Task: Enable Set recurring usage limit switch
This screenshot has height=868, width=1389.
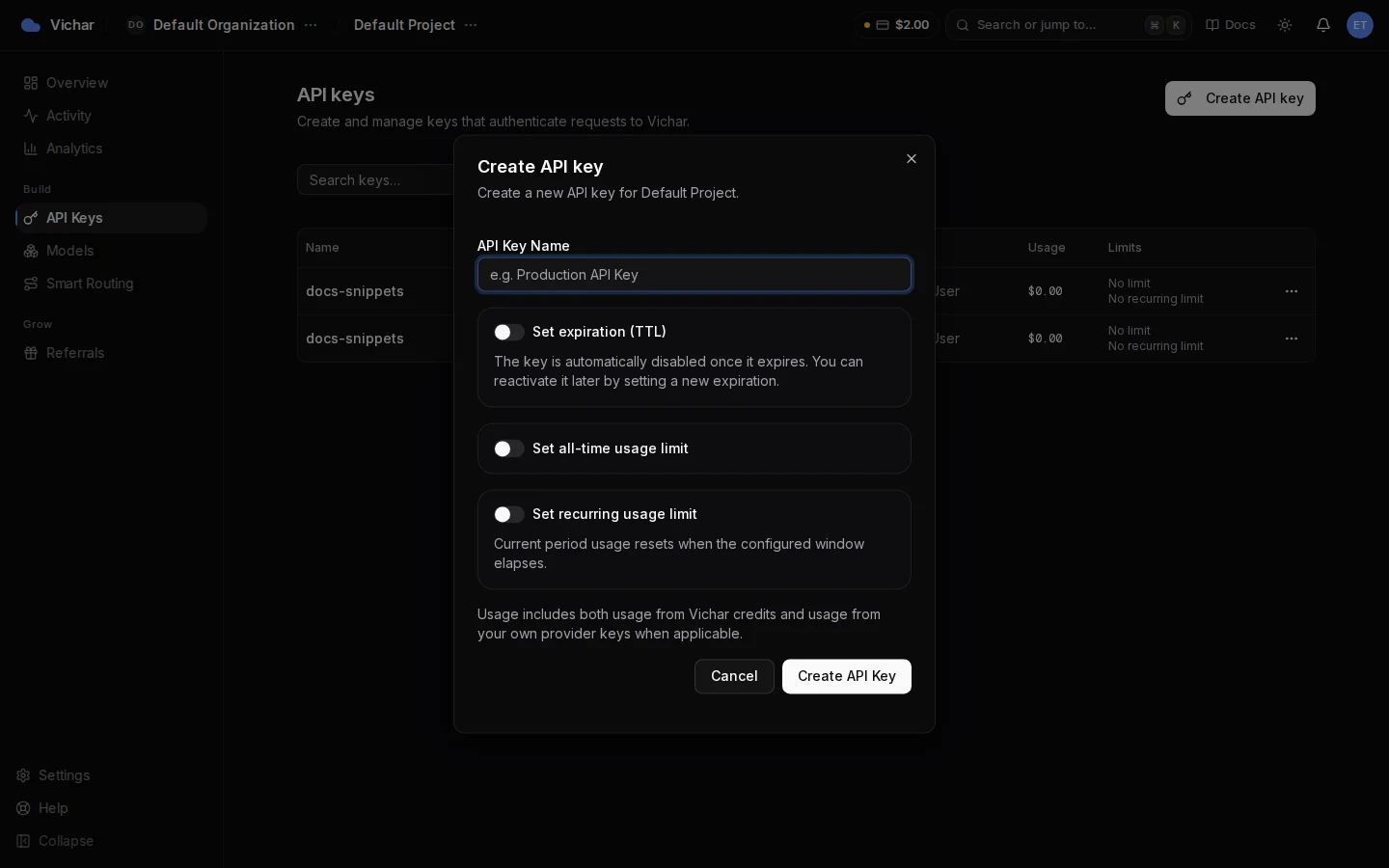Action: [509, 514]
